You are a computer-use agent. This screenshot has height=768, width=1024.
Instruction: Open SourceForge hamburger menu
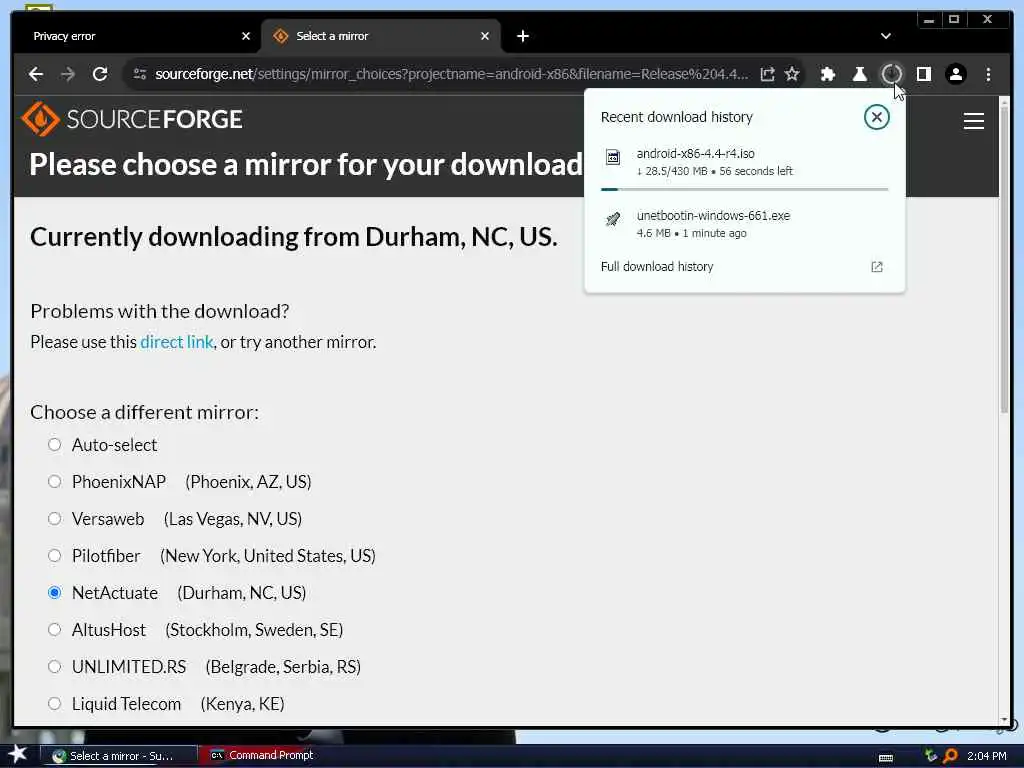[973, 121]
